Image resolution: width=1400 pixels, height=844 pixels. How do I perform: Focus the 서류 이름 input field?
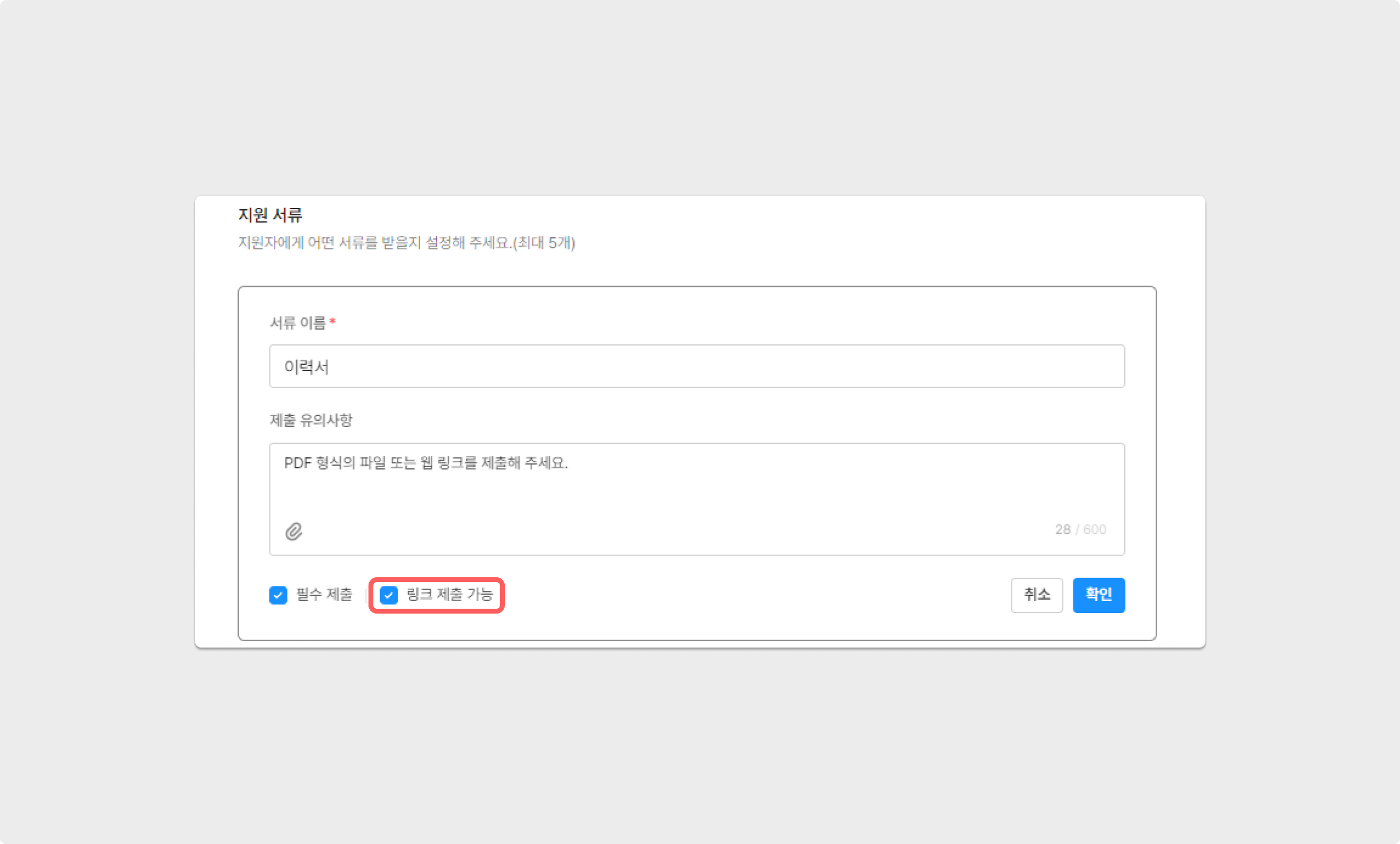click(x=696, y=366)
